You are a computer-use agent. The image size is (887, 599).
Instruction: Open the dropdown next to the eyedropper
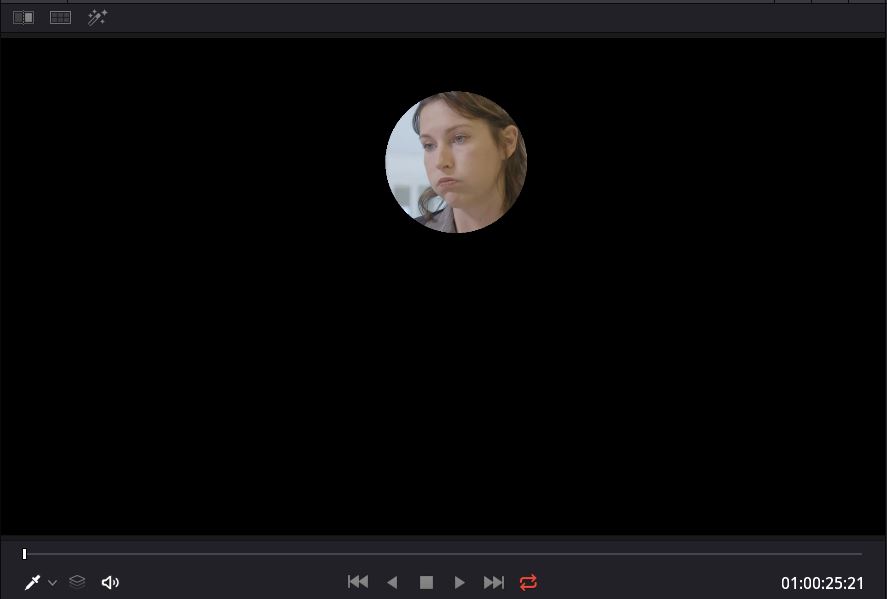pos(53,583)
